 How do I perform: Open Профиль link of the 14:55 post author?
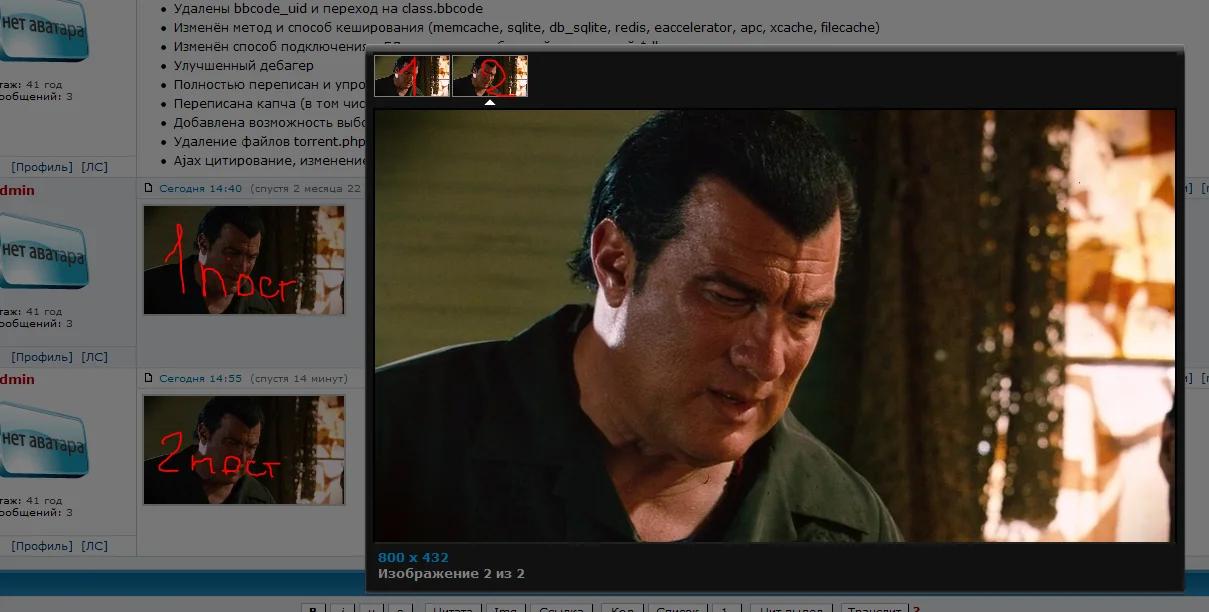42,546
